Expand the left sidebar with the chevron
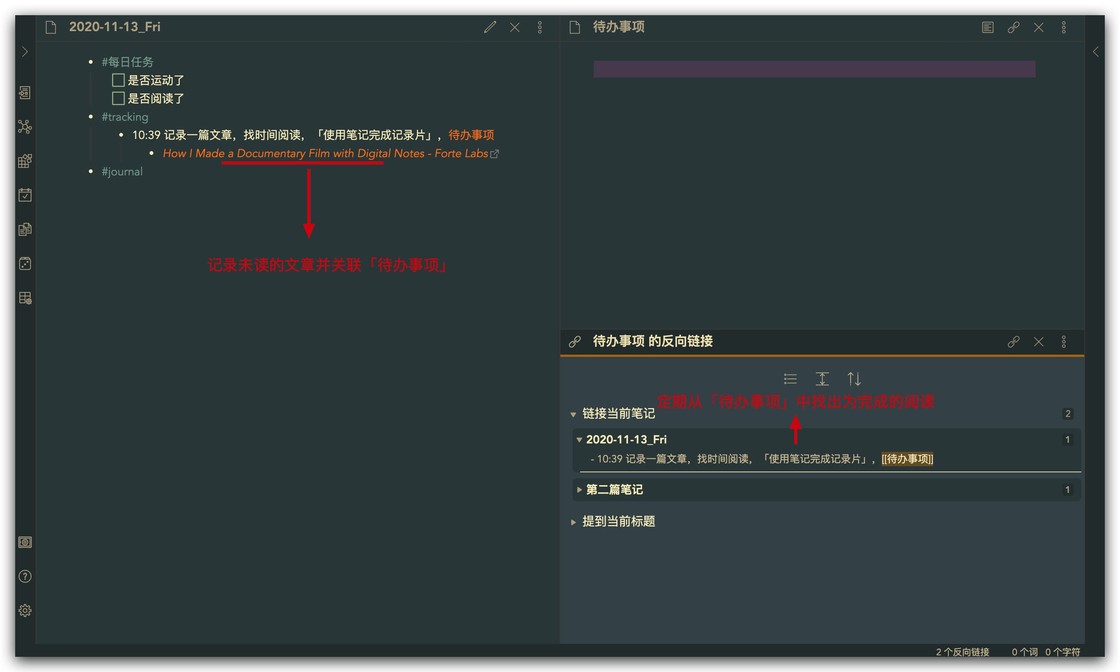This screenshot has height=672, width=1120. click(x=25, y=52)
